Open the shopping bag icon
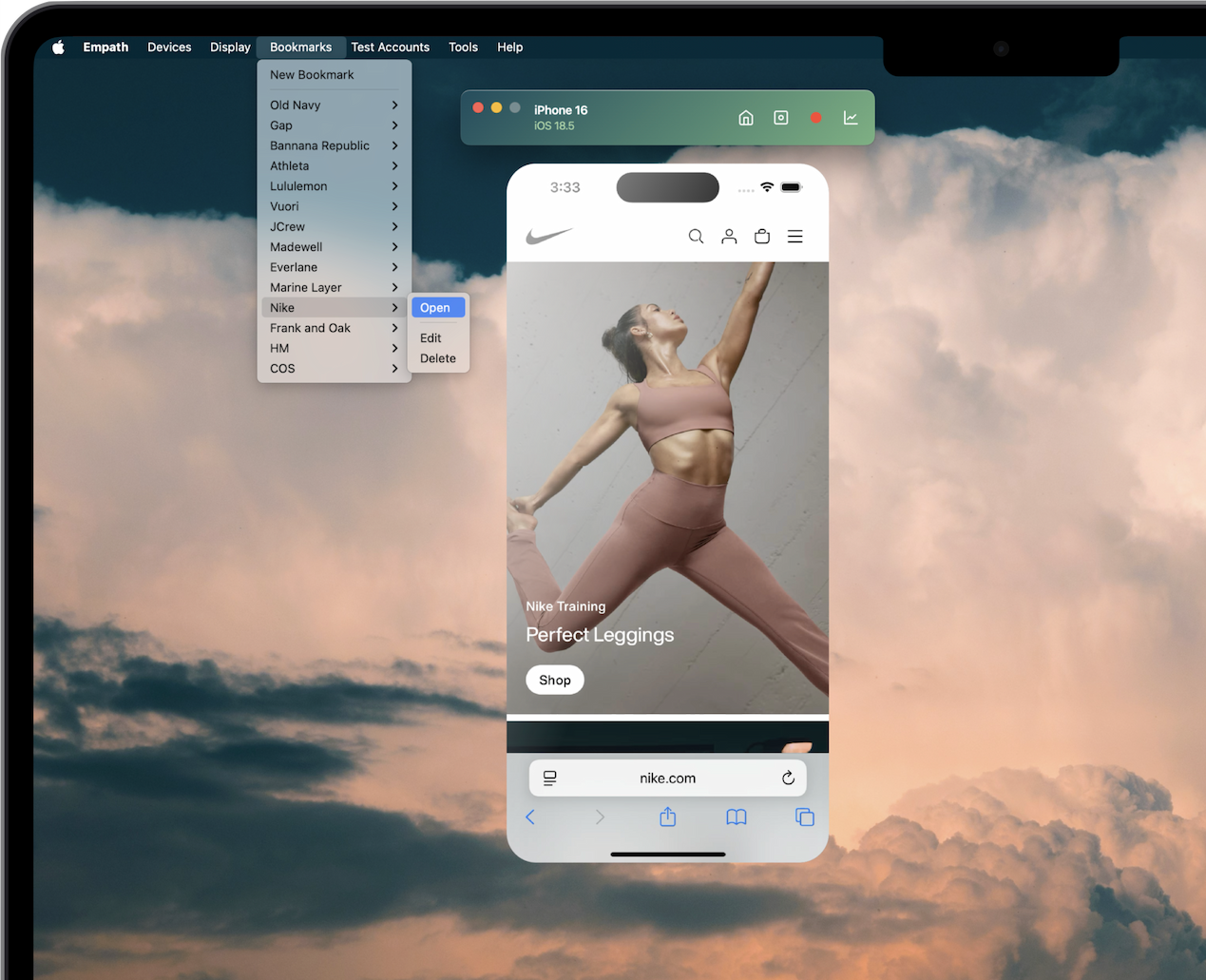The image size is (1206, 980). [762, 237]
